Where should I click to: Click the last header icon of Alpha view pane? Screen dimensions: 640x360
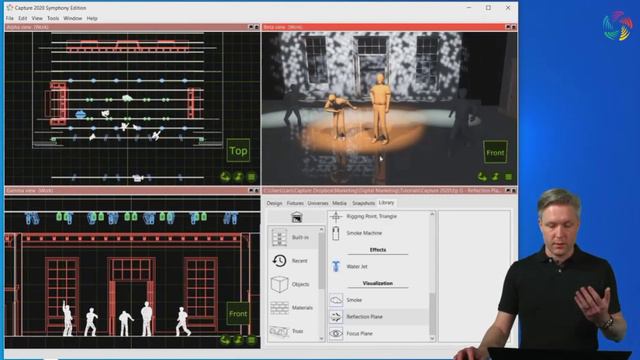point(257,27)
